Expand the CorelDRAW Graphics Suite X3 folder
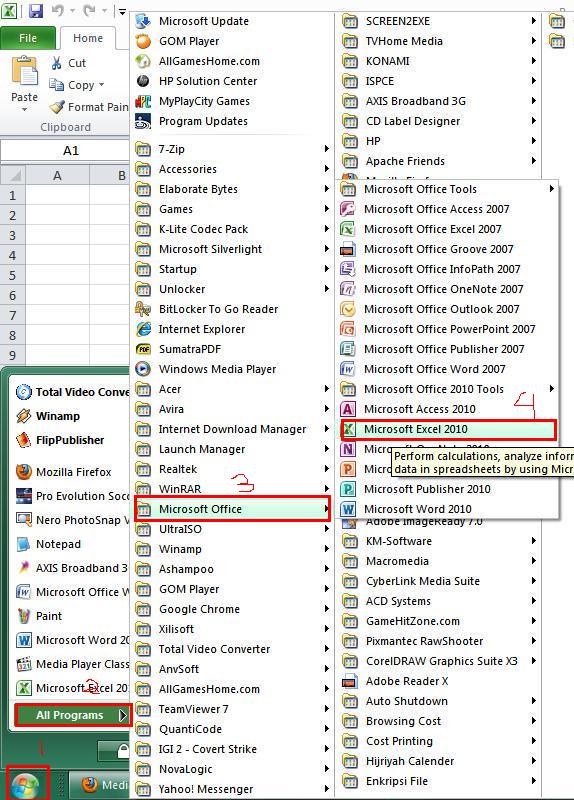 coord(440,661)
